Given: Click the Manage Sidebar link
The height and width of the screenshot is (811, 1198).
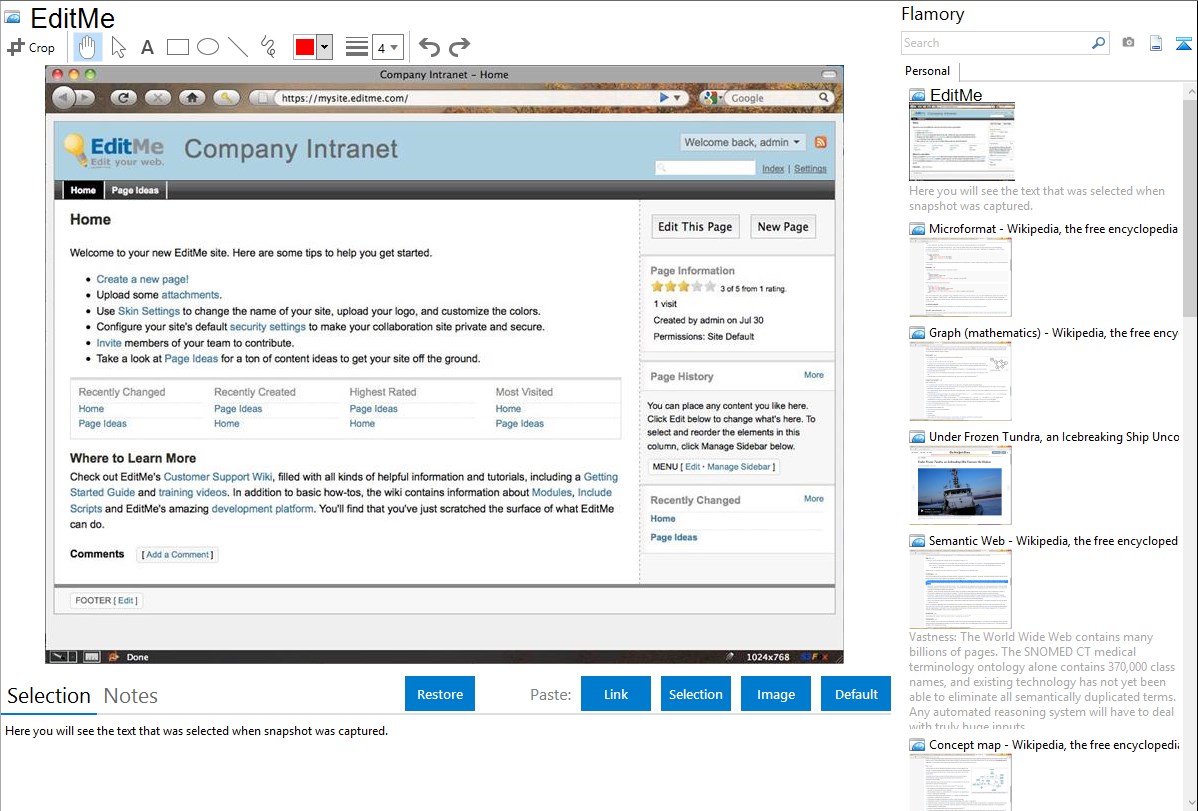Looking at the screenshot, I should click(x=739, y=466).
